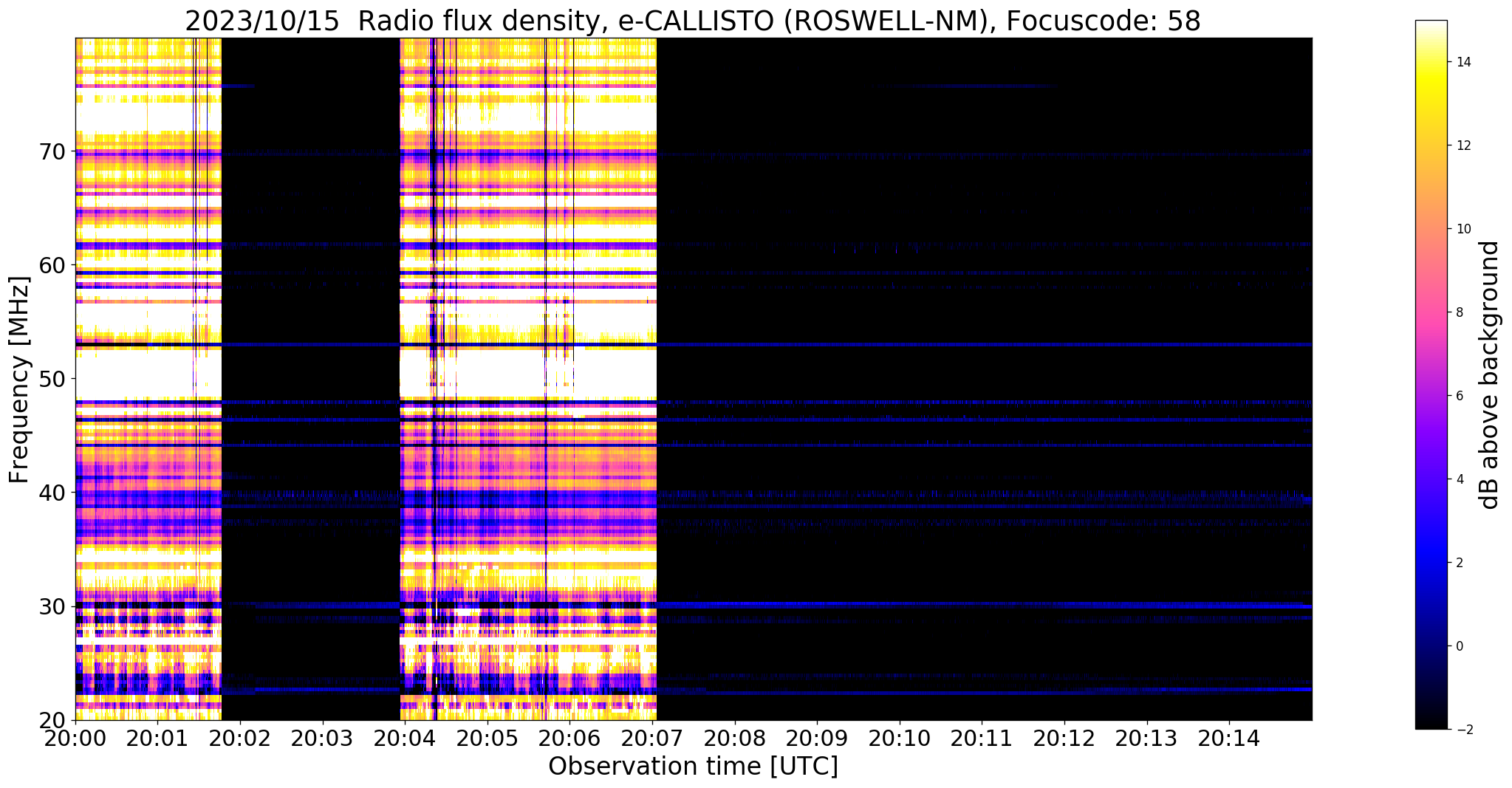The width and height of the screenshot is (1512, 788).
Task: Click the 20:11 time tick label
Action: coord(982,737)
